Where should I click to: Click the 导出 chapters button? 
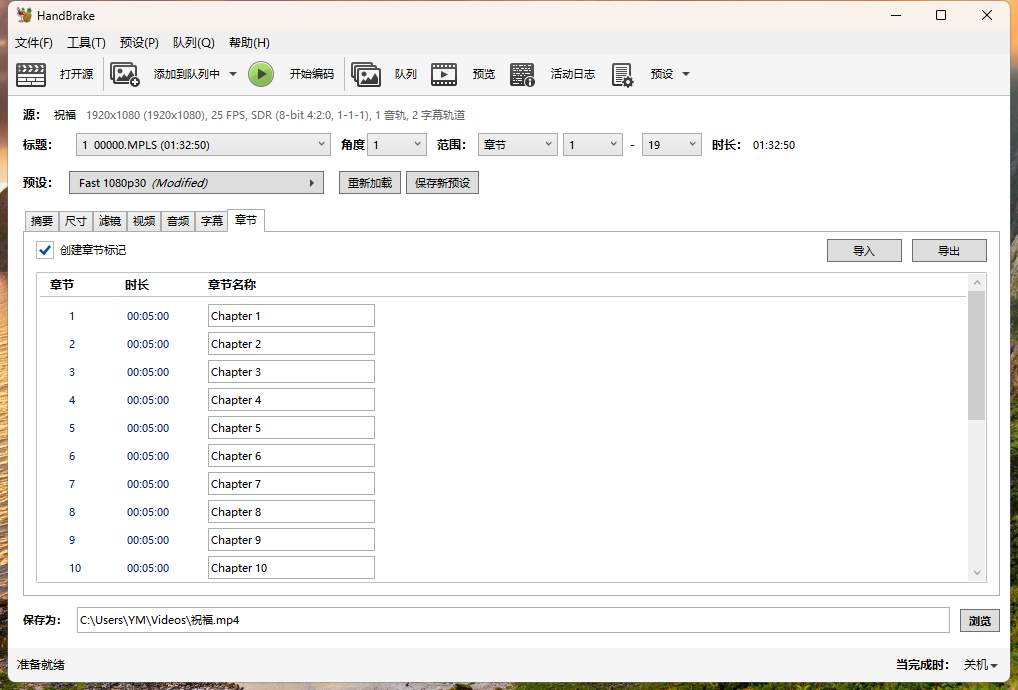tap(949, 251)
